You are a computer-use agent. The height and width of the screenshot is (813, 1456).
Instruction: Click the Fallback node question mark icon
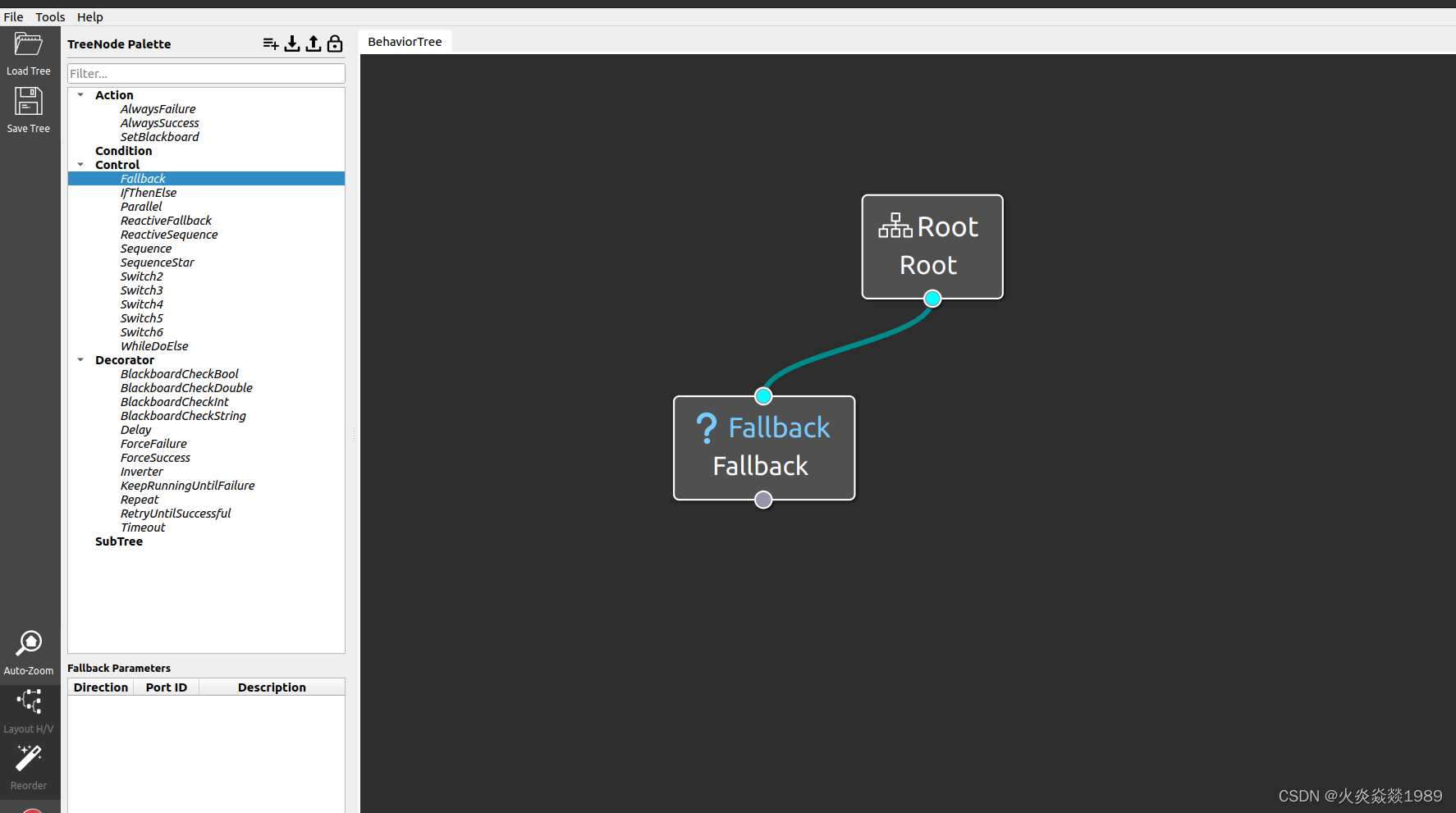point(706,428)
